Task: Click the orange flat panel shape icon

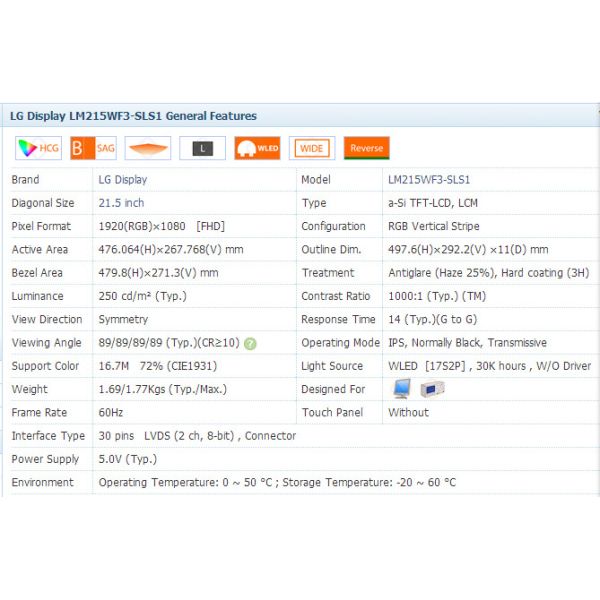Action: click(148, 148)
